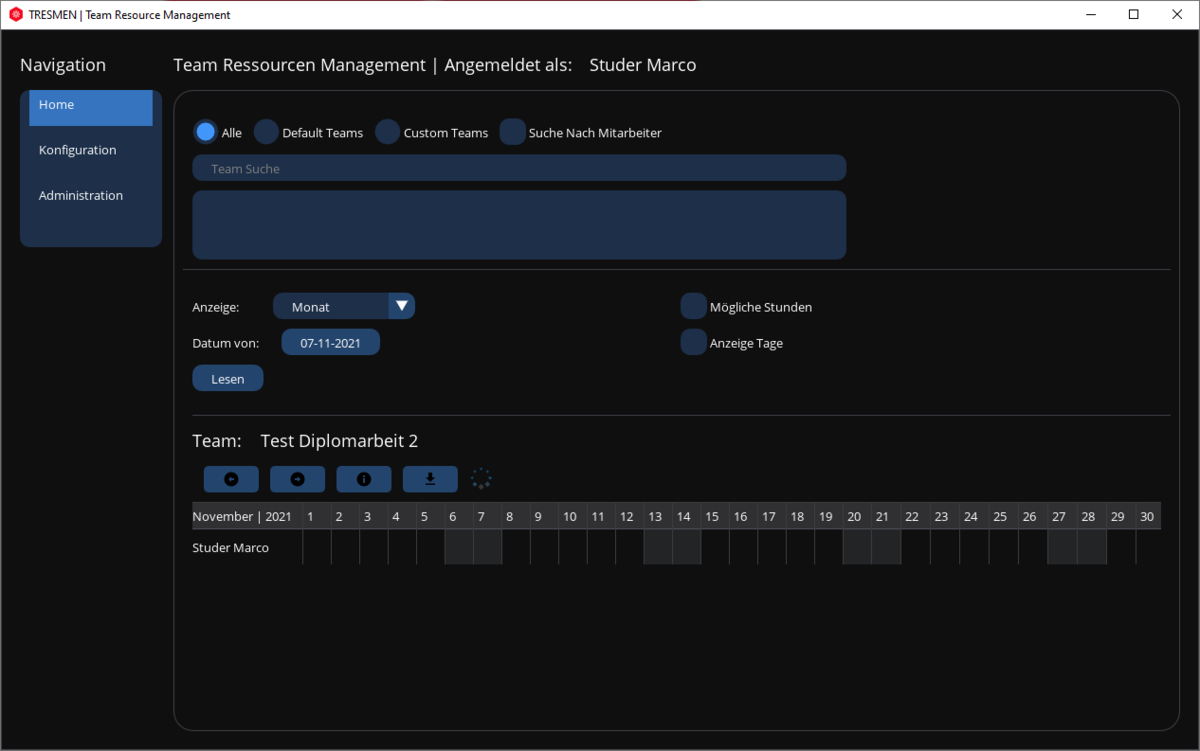
Task: Click Studer Marco's cell for day 15
Action: click(x=714, y=548)
